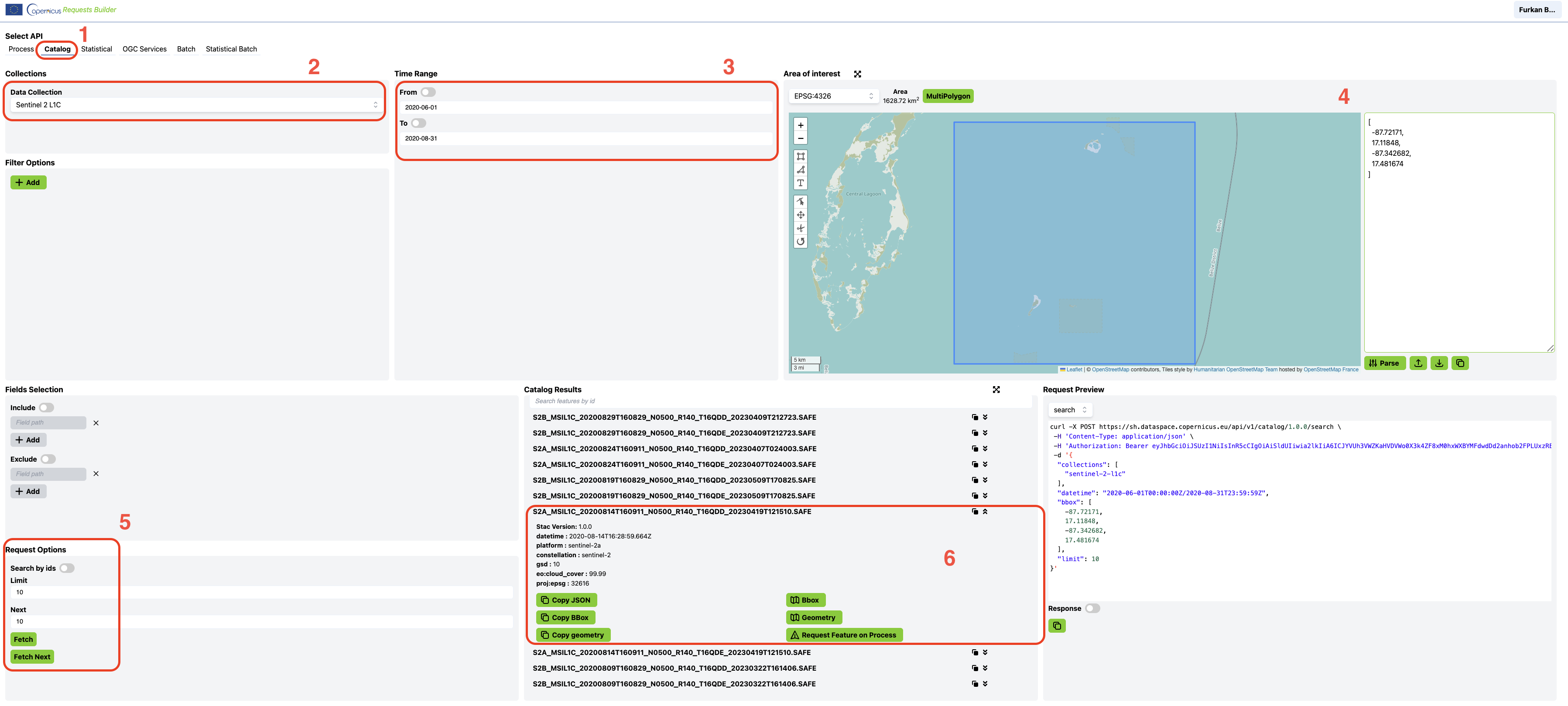Expand the first S2B T16QDD result

point(985,418)
